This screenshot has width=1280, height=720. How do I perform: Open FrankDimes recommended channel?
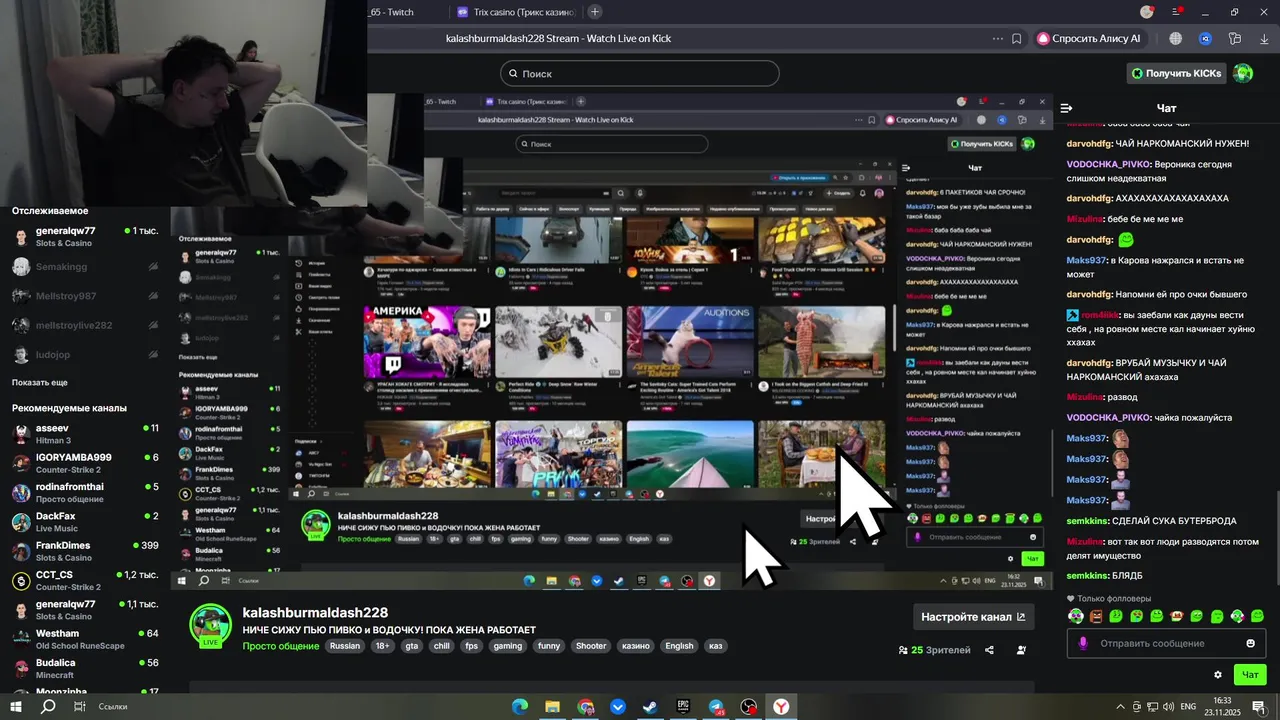click(84, 551)
